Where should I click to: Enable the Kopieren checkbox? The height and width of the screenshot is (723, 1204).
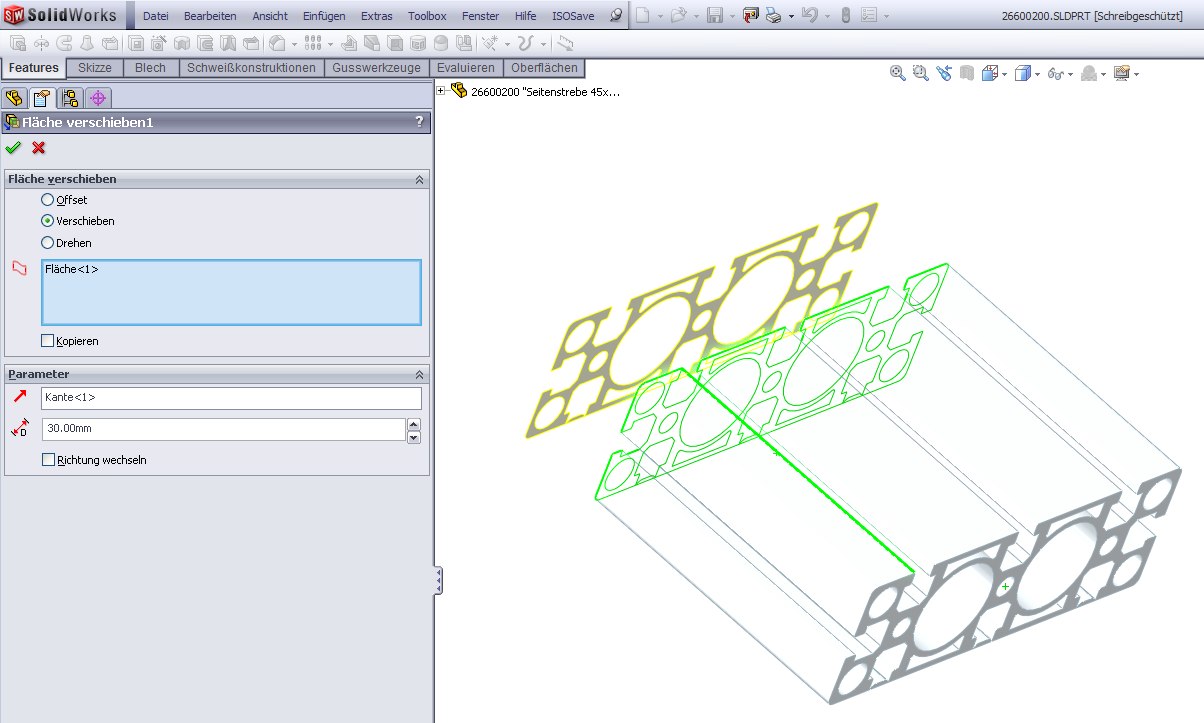click(x=48, y=341)
